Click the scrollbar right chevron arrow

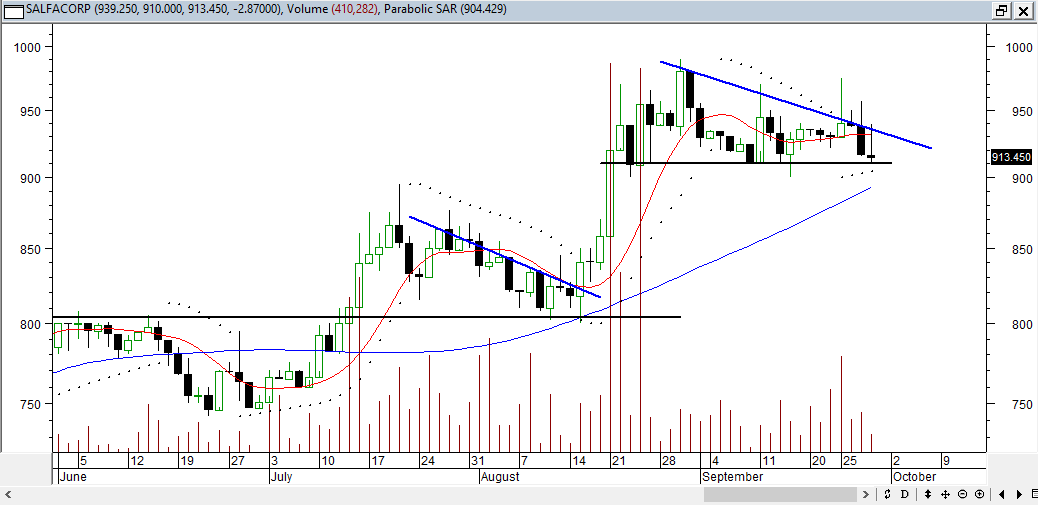click(865, 494)
